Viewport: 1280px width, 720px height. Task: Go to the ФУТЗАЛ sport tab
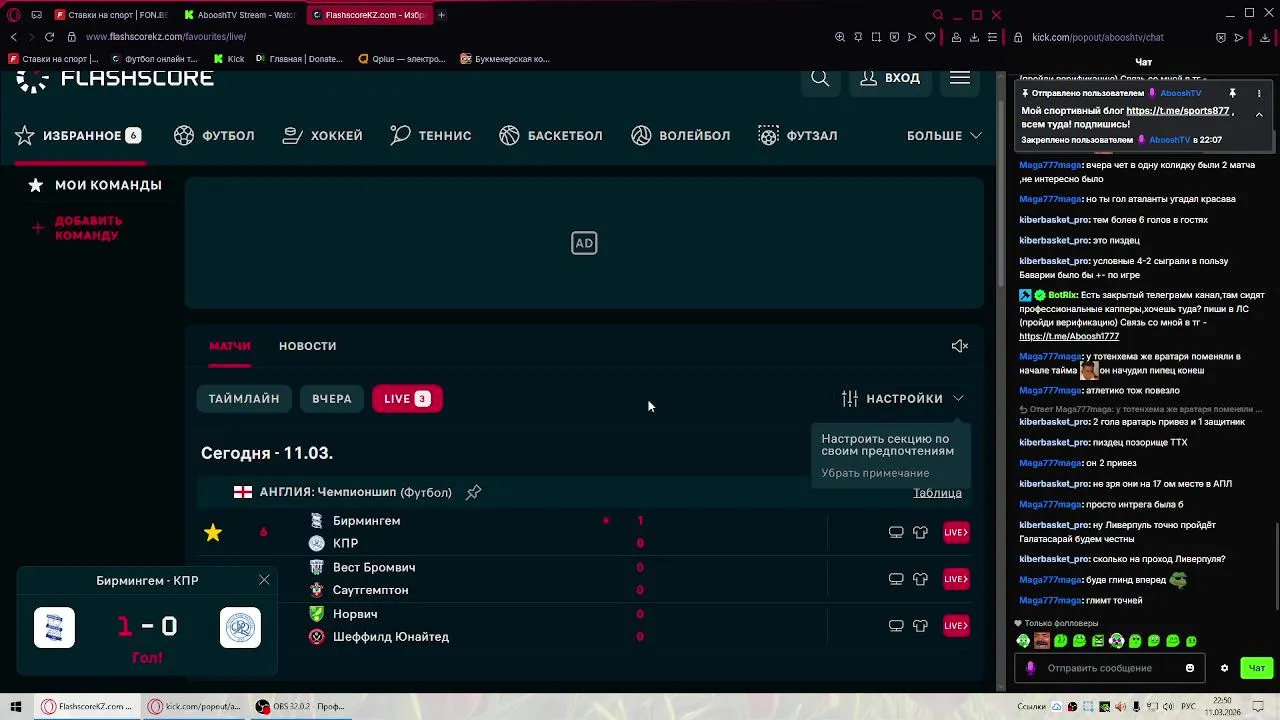pyautogui.click(x=798, y=136)
